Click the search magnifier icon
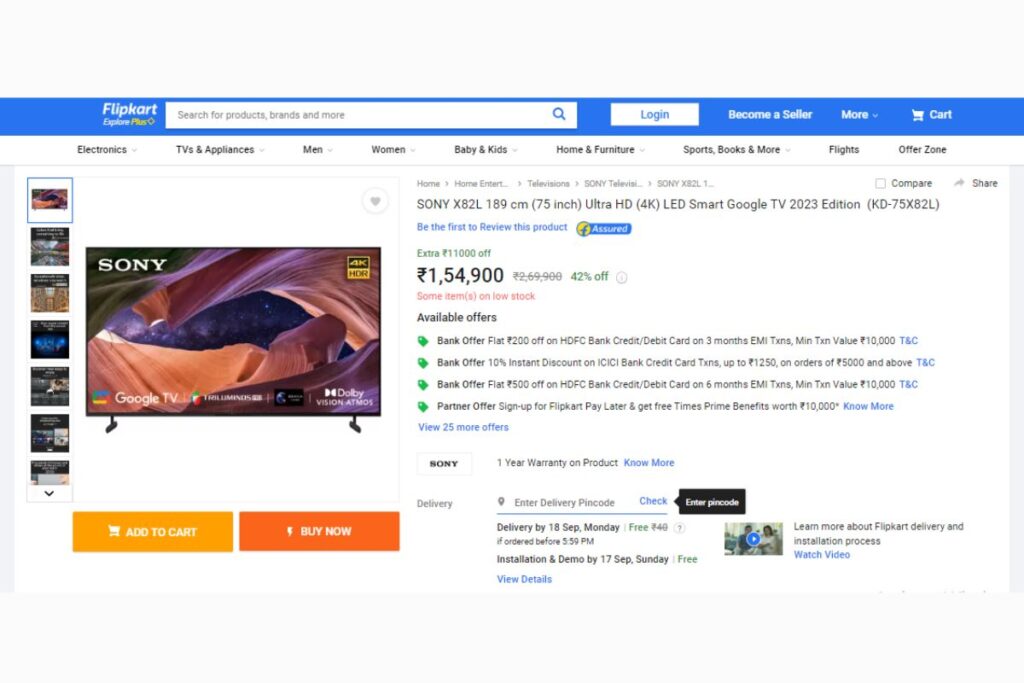This screenshot has height=683, width=1024. click(x=559, y=114)
